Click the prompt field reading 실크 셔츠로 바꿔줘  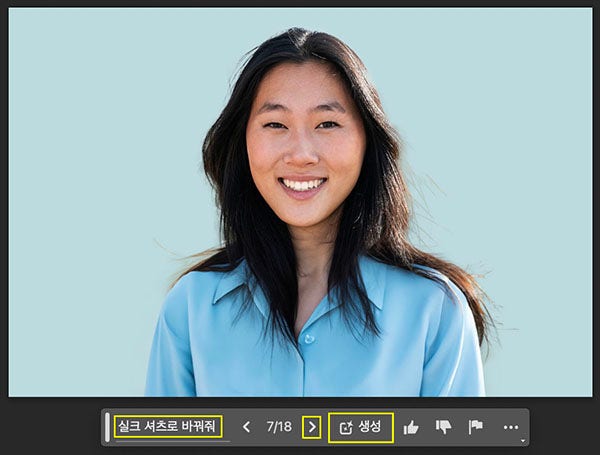(168, 427)
